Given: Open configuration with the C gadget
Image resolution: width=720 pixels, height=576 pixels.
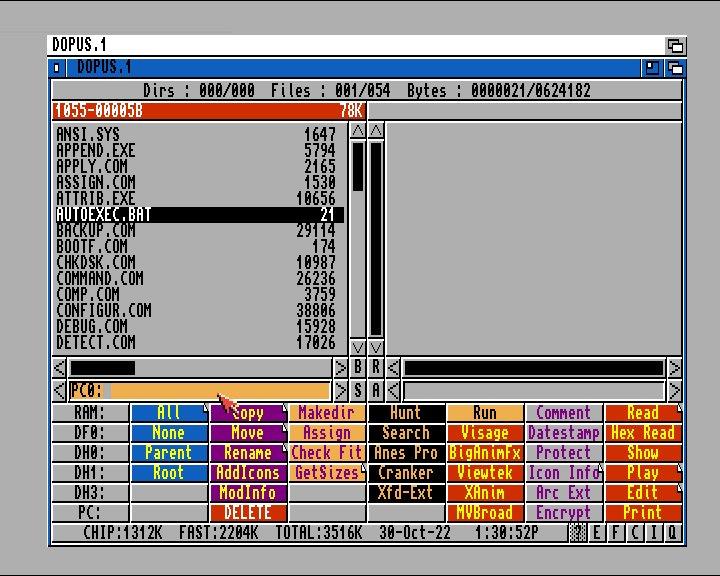Looking at the screenshot, I should point(635,533).
